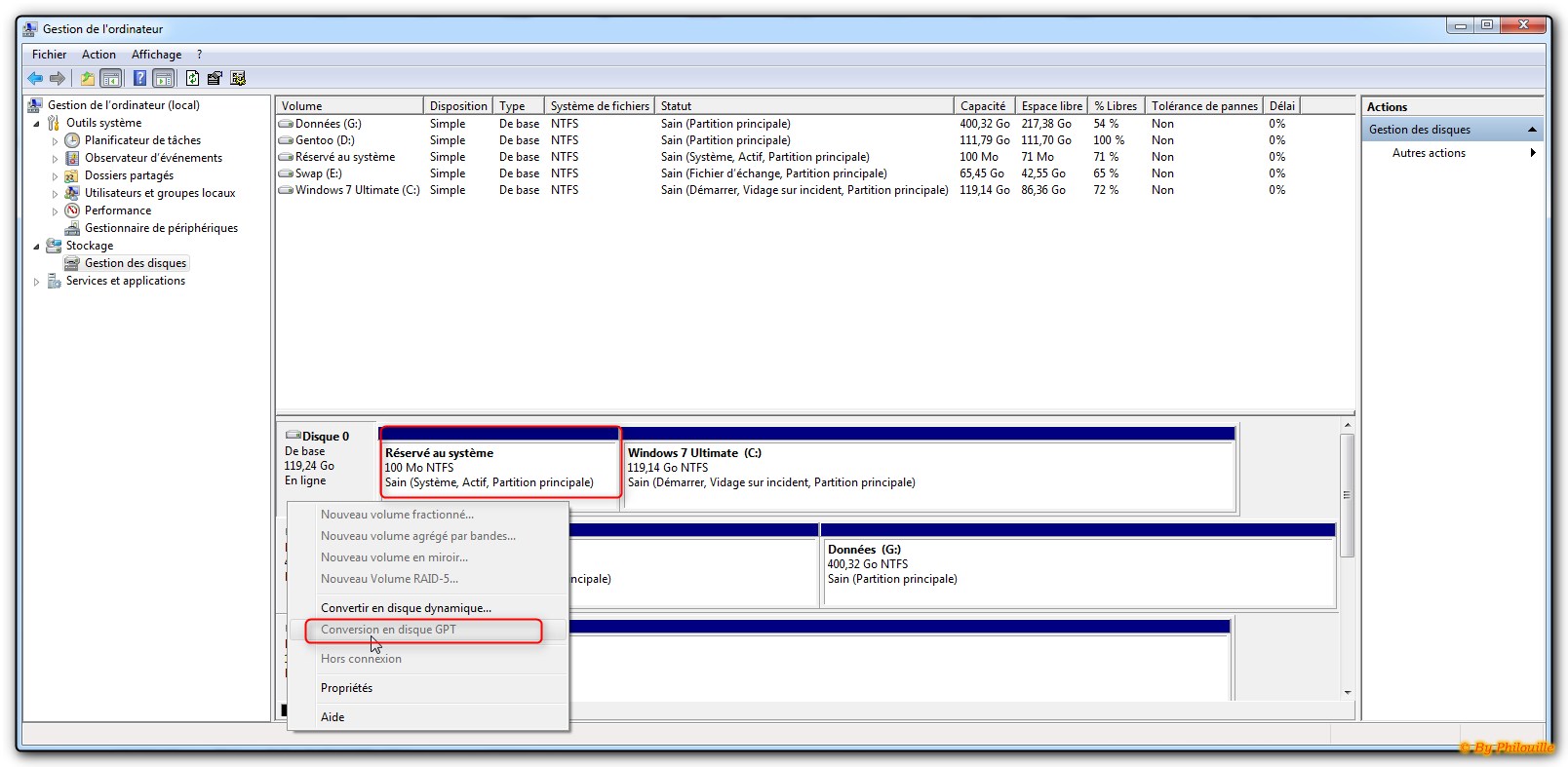Toggle the show/hide Action pane icon
The height and width of the screenshot is (767, 1568).
coord(164,78)
